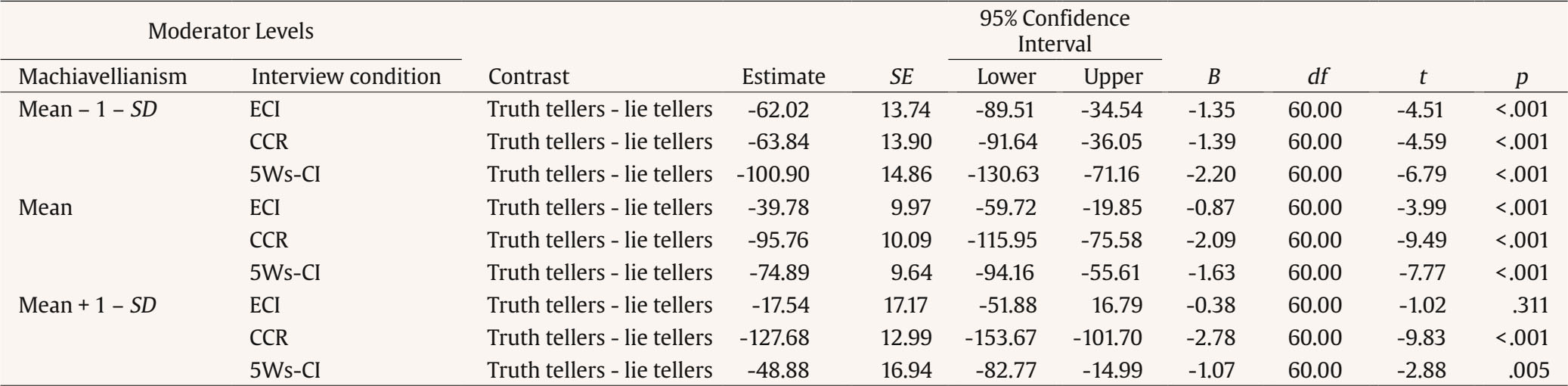The width and height of the screenshot is (1568, 386).
Task: Click the t value -9.49
Action: 1421,240
